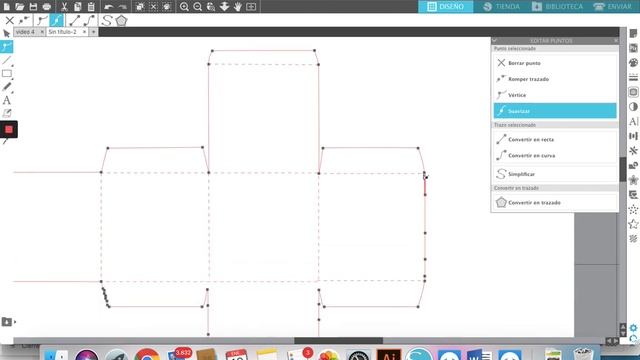Collapse the Editar Puntos panel chevron
The image size is (640, 360).
click(494, 40)
